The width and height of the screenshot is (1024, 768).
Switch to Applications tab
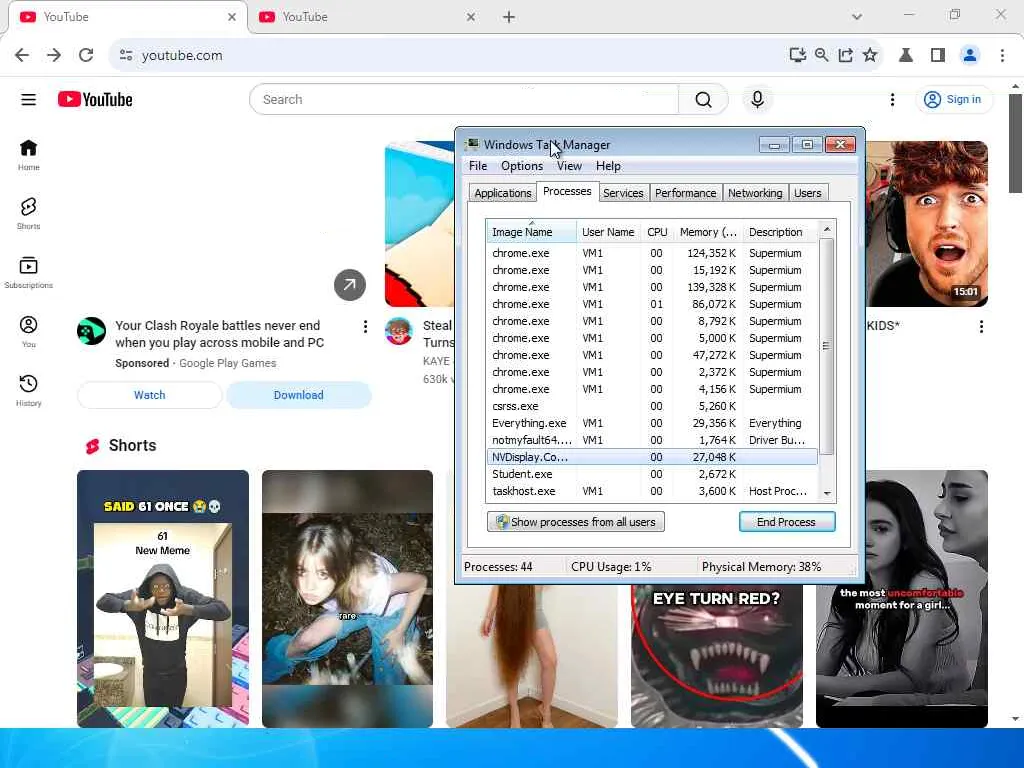pyautogui.click(x=502, y=193)
